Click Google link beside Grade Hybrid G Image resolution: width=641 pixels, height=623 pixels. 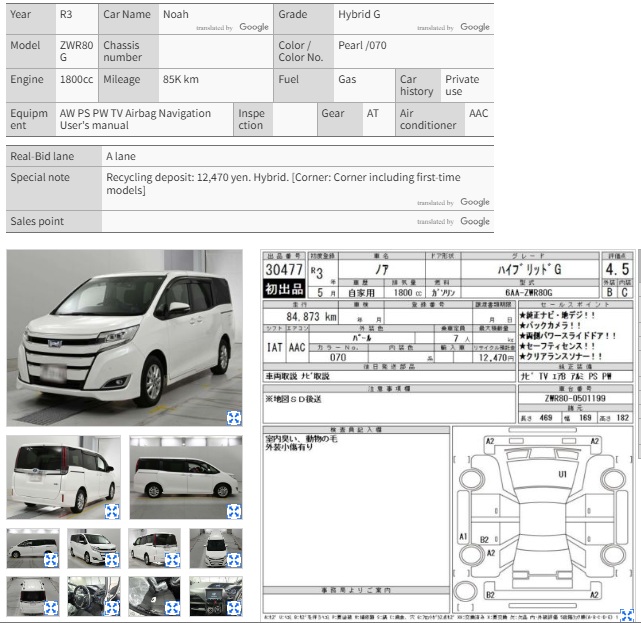[475, 27]
